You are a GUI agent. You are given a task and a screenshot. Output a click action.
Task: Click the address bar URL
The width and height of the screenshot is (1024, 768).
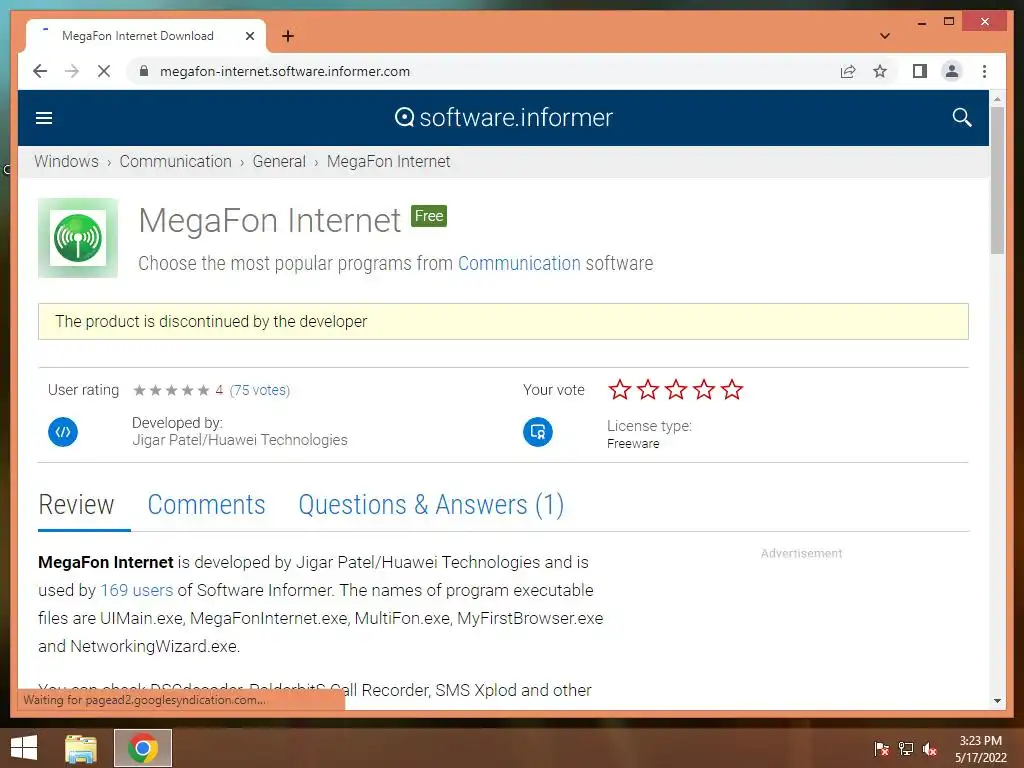[285, 71]
